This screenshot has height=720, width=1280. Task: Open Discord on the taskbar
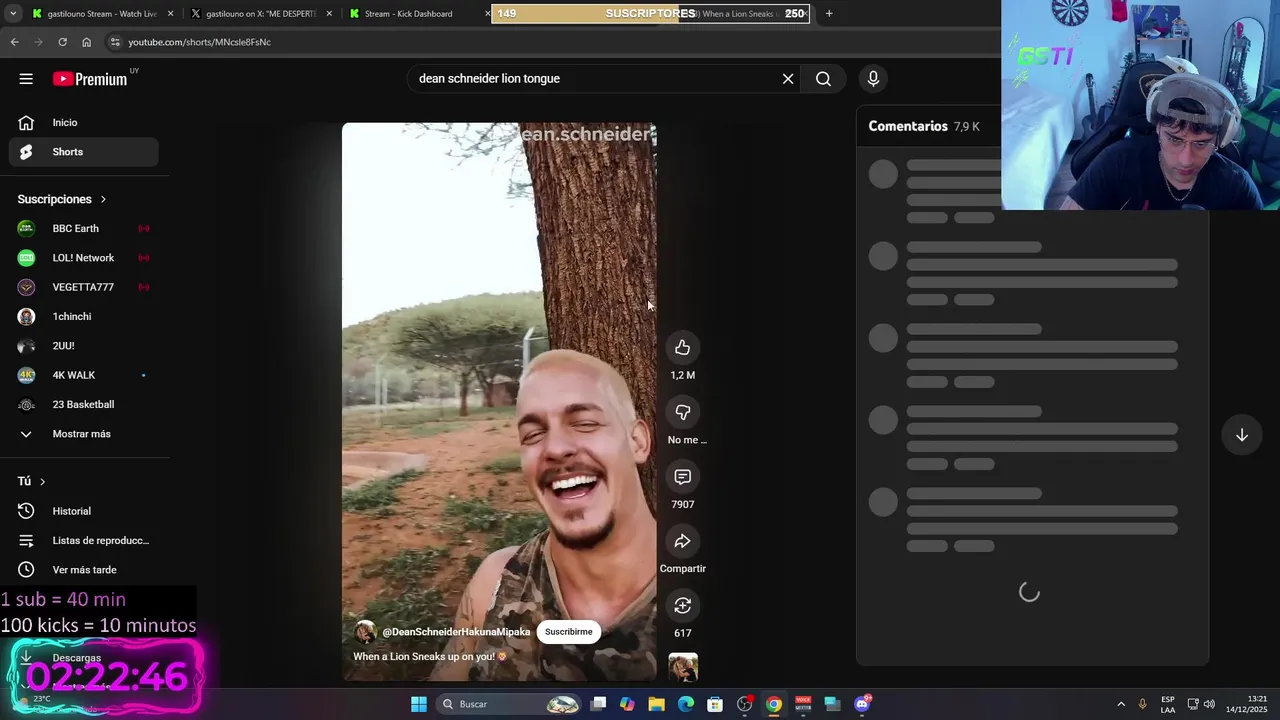pos(862,704)
